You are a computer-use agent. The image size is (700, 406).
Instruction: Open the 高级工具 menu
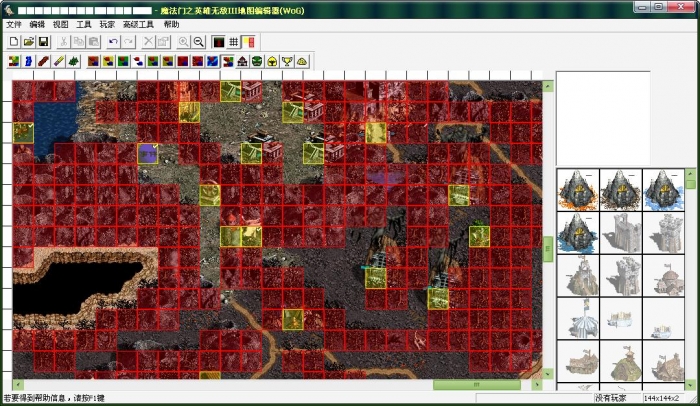pyautogui.click(x=138, y=25)
